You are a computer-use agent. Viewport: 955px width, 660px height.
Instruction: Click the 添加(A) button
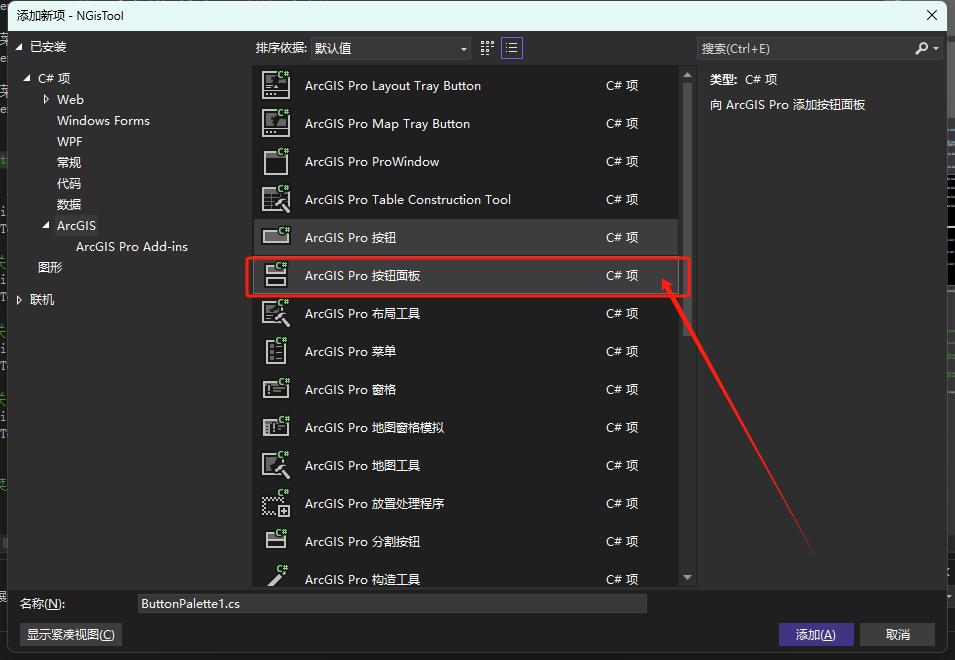click(816, 634)
